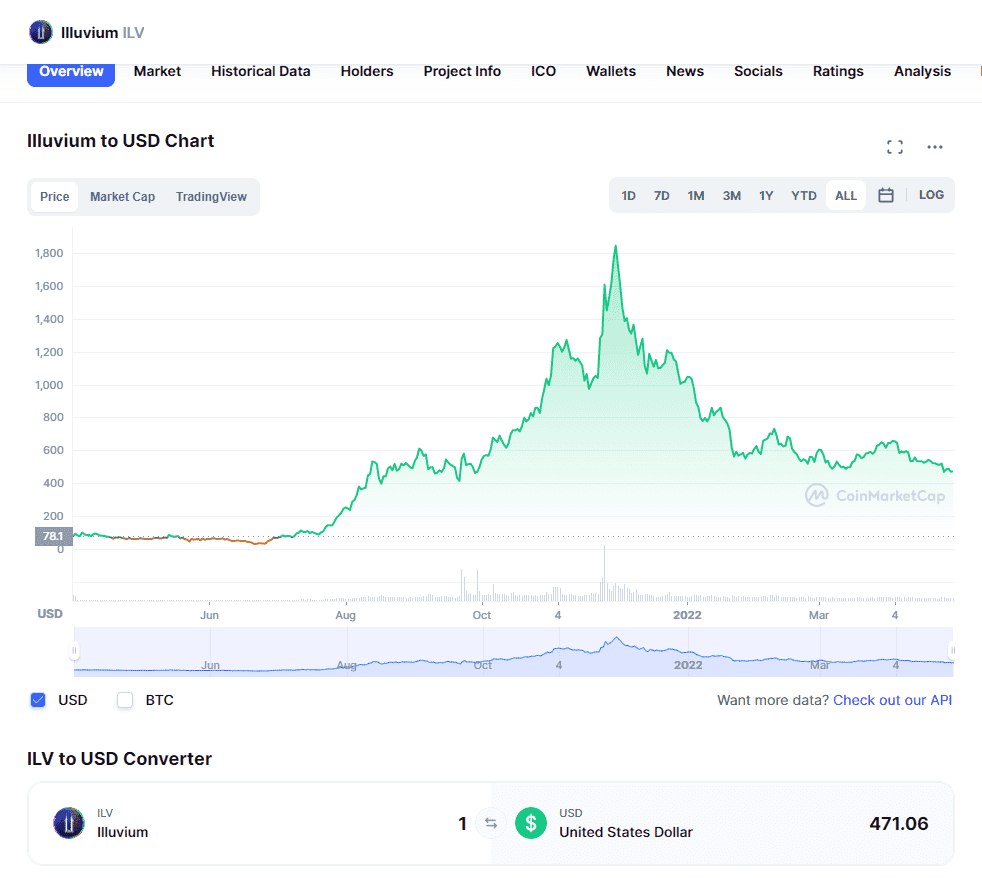Set chart range to 1M
This screenshot has height=878, width=982.
696,195
